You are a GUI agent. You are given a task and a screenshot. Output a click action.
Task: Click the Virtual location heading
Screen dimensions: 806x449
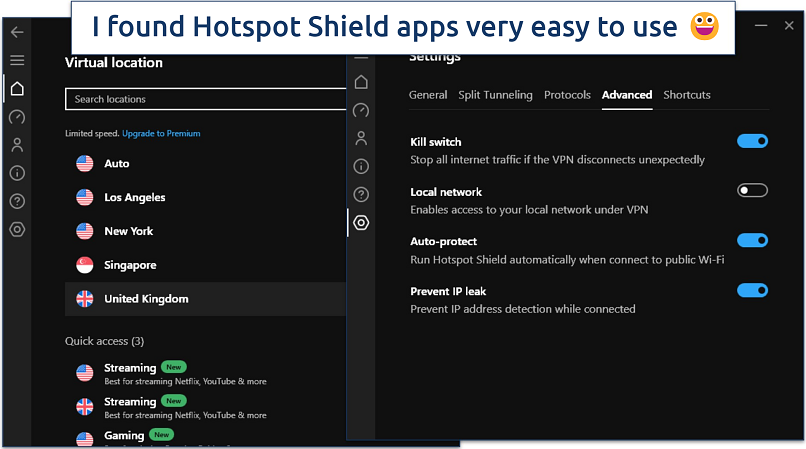coord(114,63)
